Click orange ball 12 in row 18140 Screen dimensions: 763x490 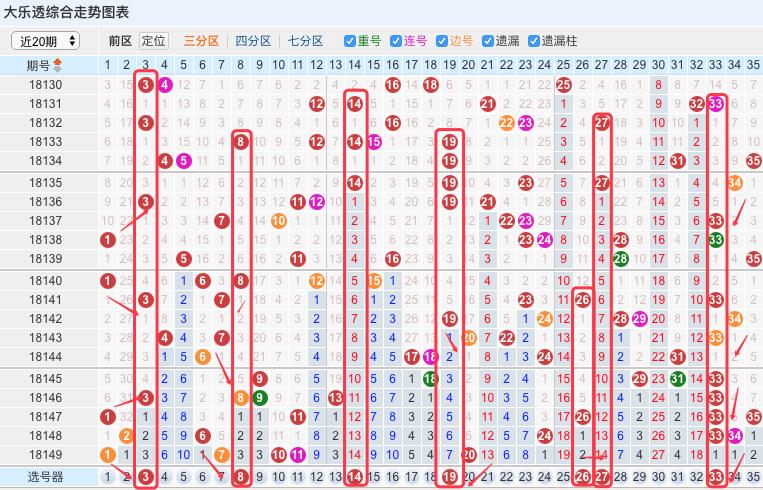[317, 281]
